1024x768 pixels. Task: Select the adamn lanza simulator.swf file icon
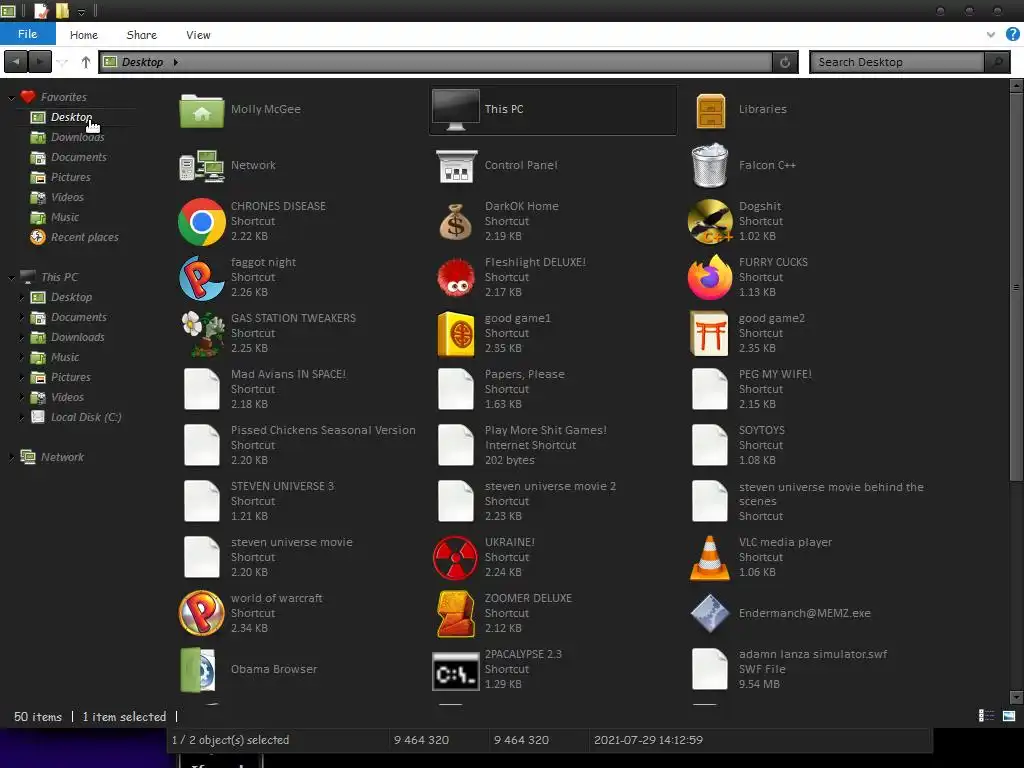[x=710, y=669]
